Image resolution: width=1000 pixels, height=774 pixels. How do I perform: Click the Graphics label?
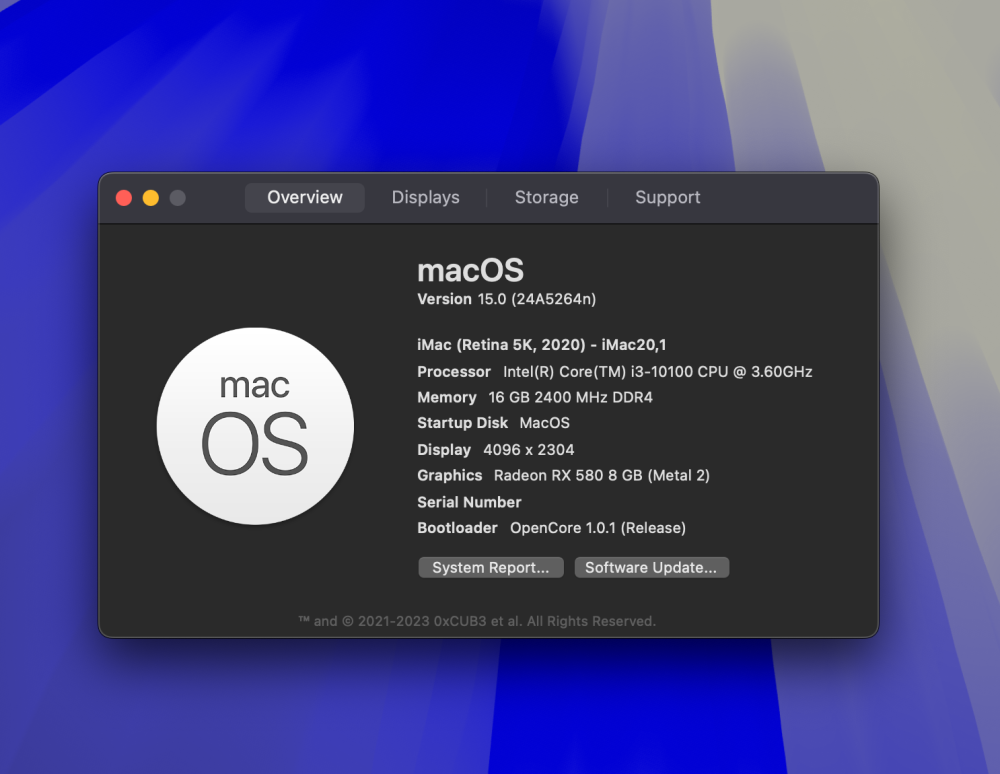450,476
